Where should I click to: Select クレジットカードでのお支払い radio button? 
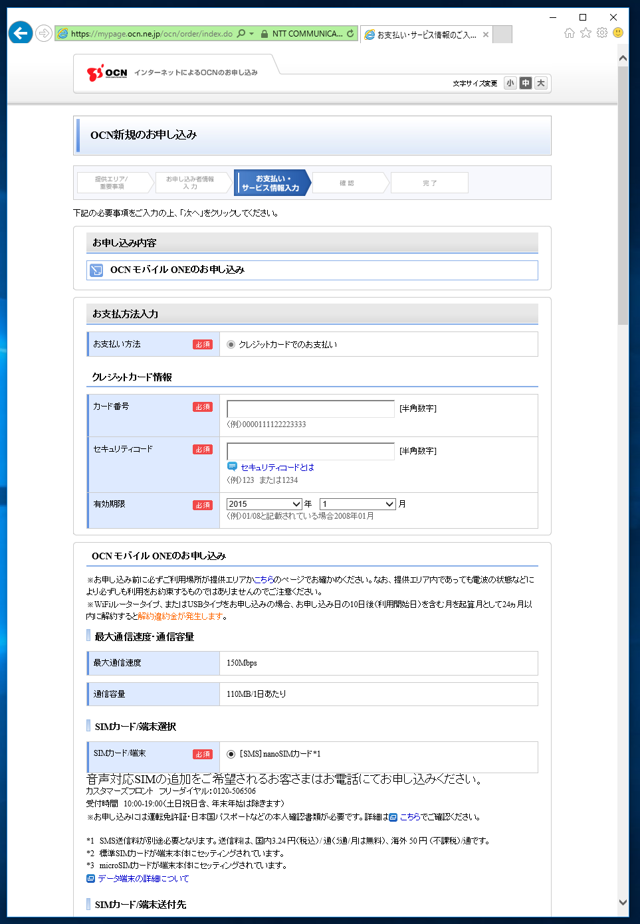point(231,345)
